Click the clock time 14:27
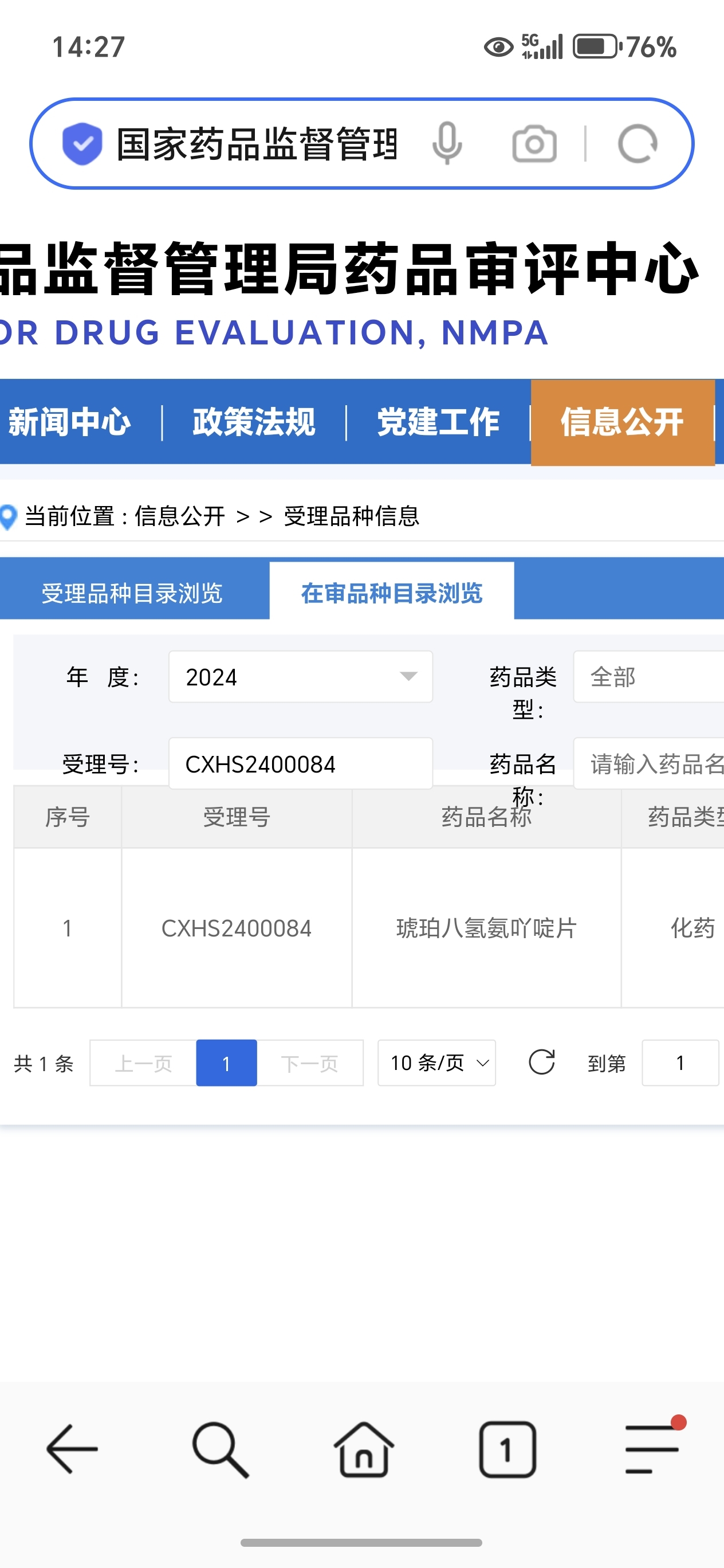 [x=89, y=47]
